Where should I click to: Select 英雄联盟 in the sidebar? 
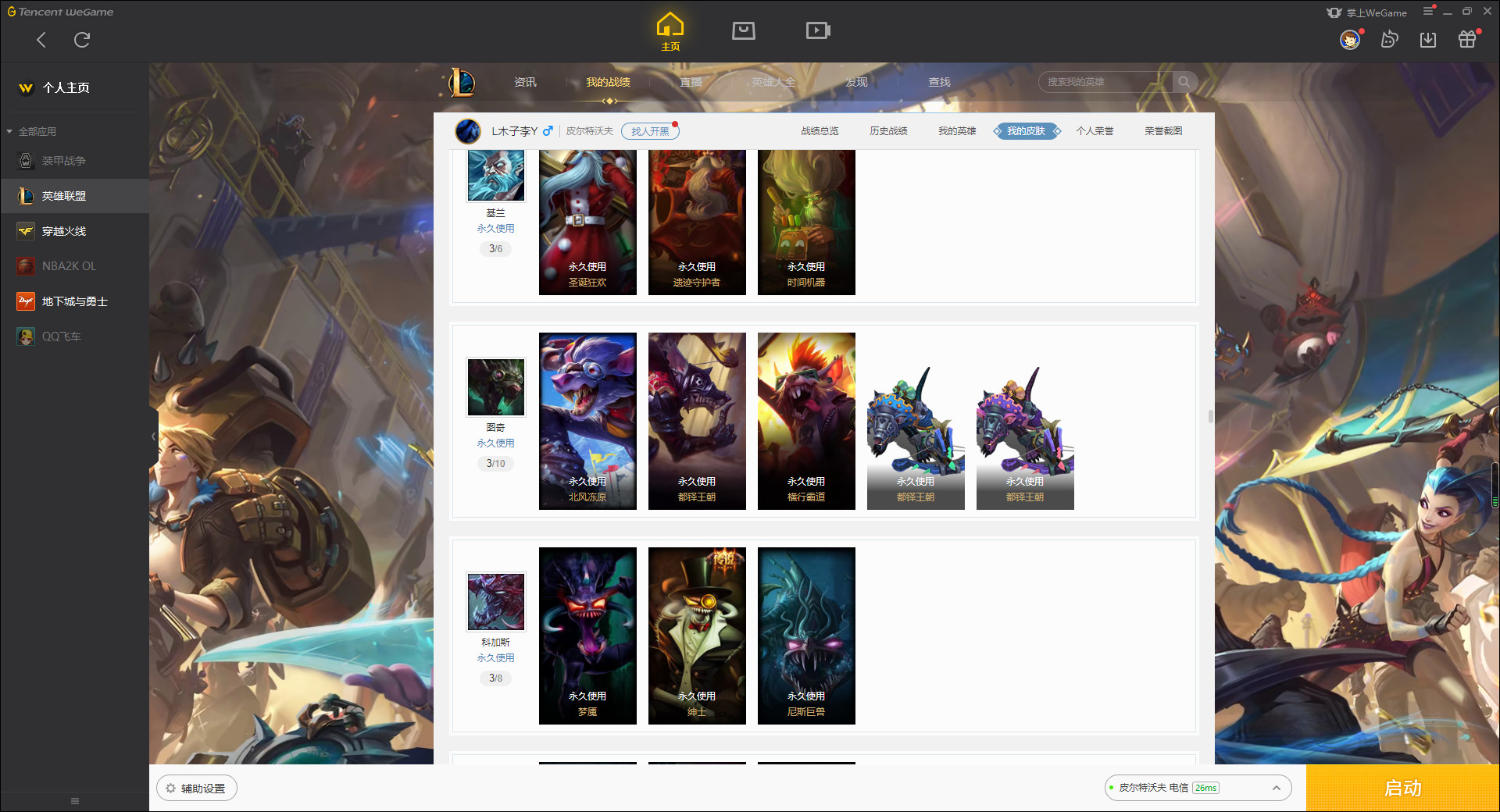coord(74,196)
